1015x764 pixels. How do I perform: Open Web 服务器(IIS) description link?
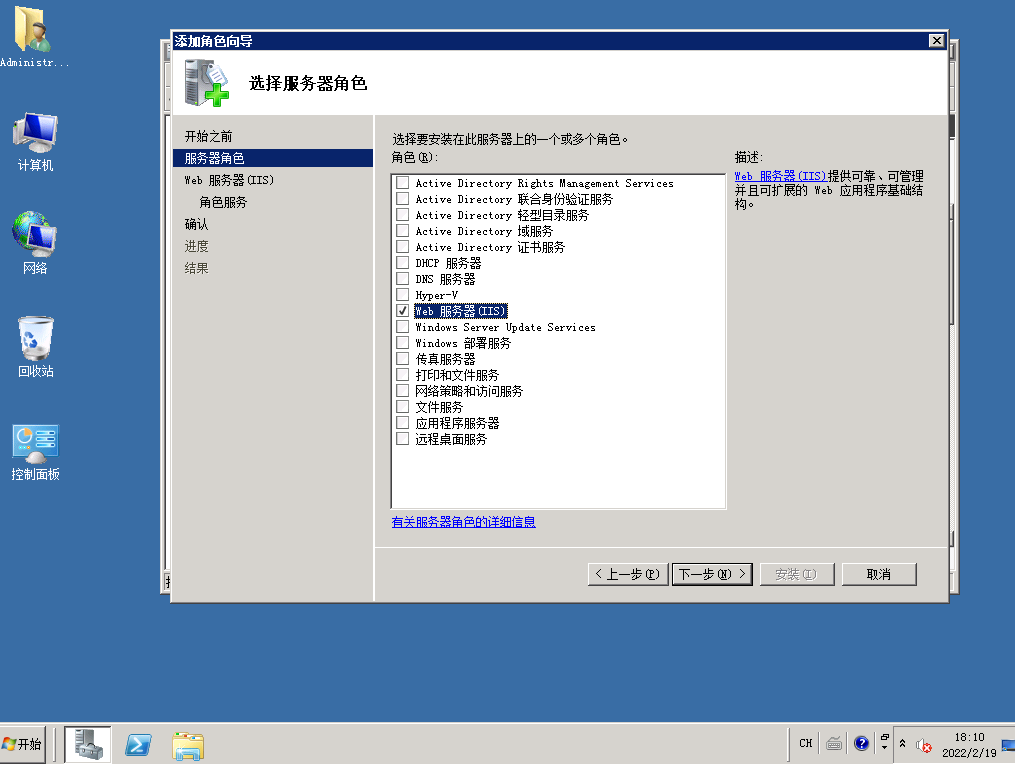781,176
